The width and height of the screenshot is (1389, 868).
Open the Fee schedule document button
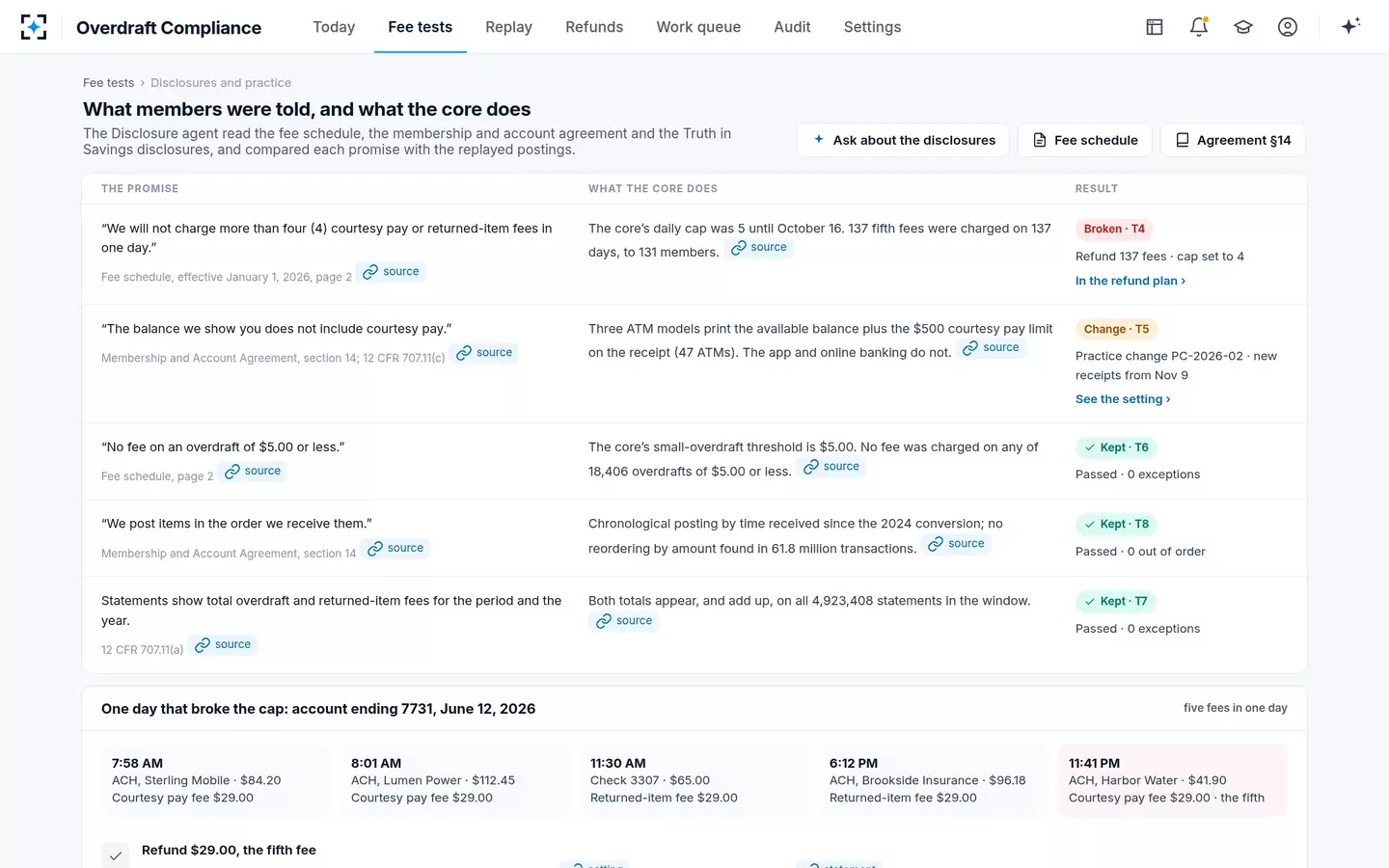(x=1085, y=140)
